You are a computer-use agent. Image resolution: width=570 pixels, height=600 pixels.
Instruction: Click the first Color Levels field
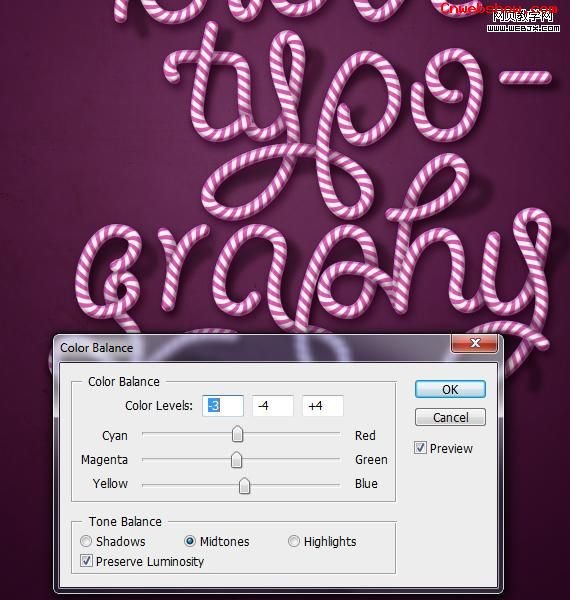pyautogui.click(x=223, y=406)
